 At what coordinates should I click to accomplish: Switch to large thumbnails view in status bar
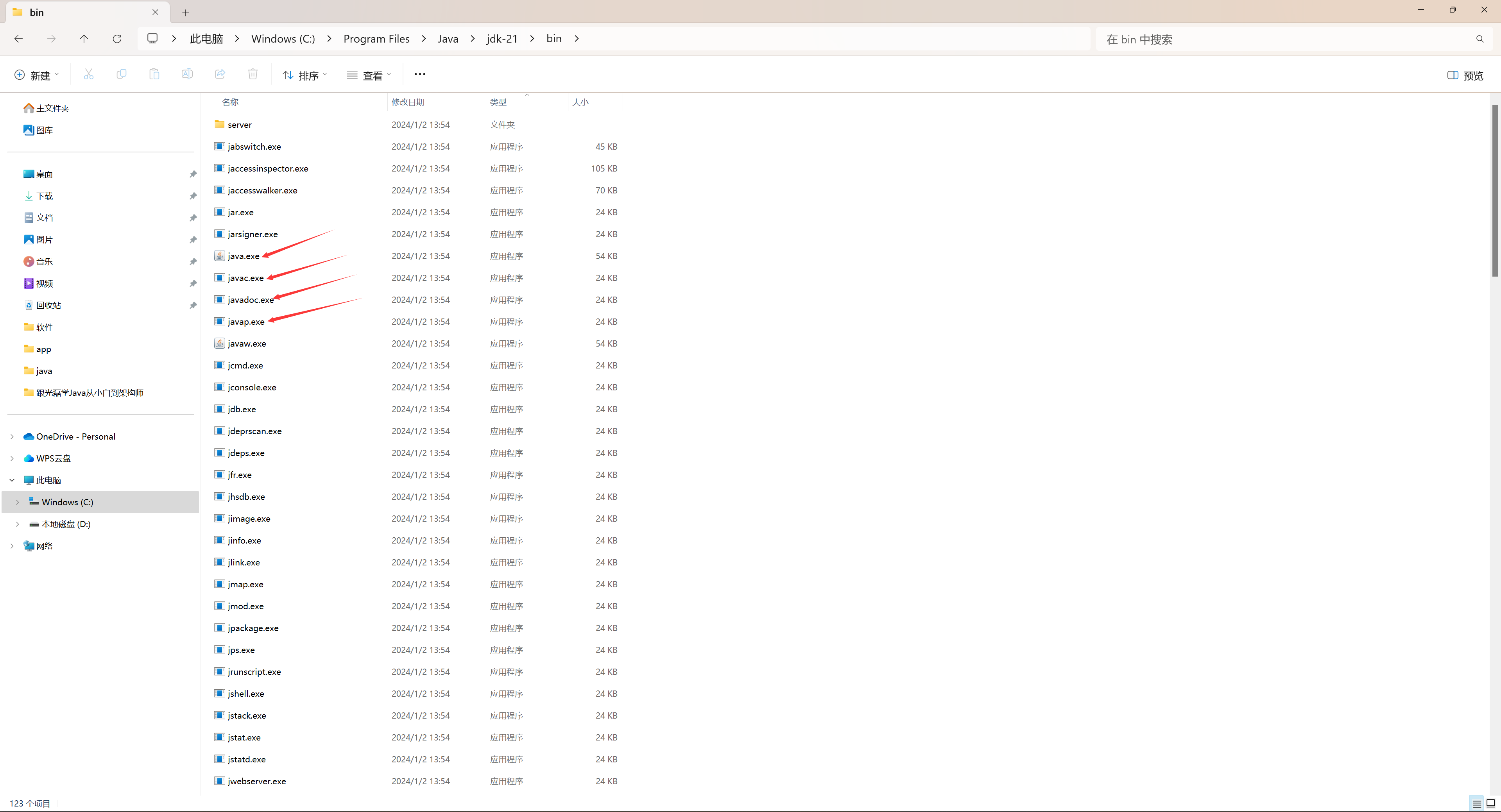tap(1490, 803)
